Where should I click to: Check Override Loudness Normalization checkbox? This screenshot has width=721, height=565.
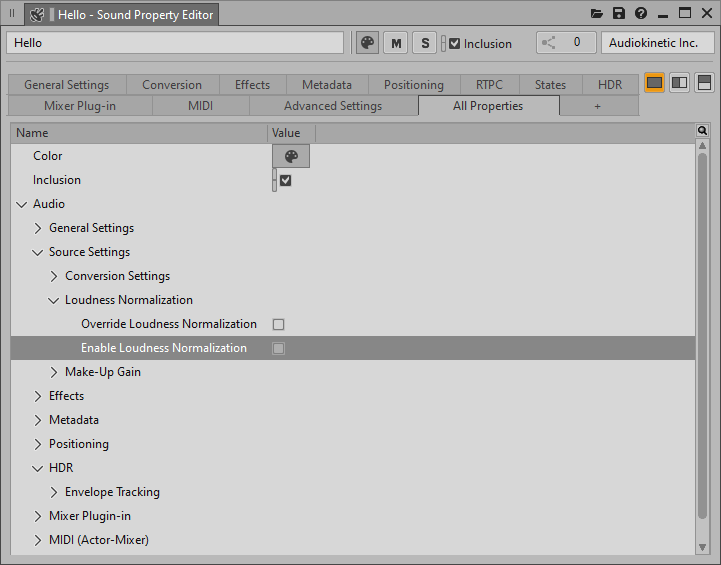click(279, 324)
